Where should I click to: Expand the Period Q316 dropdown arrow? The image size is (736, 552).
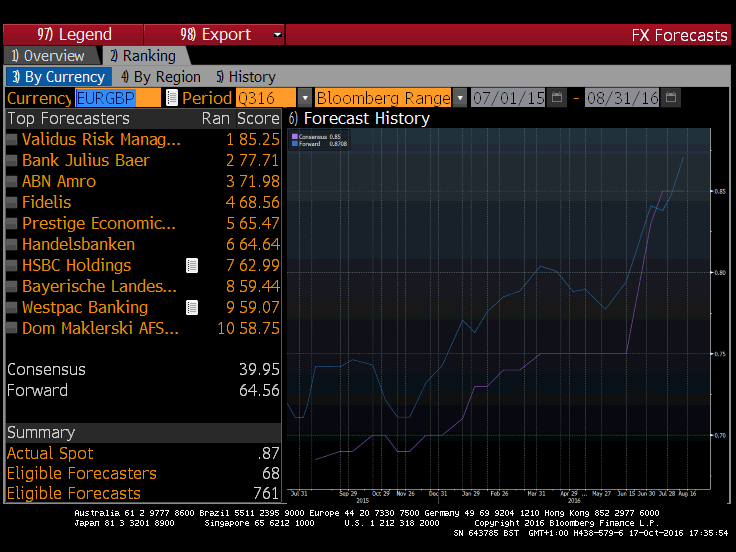(x=305, y=98)
